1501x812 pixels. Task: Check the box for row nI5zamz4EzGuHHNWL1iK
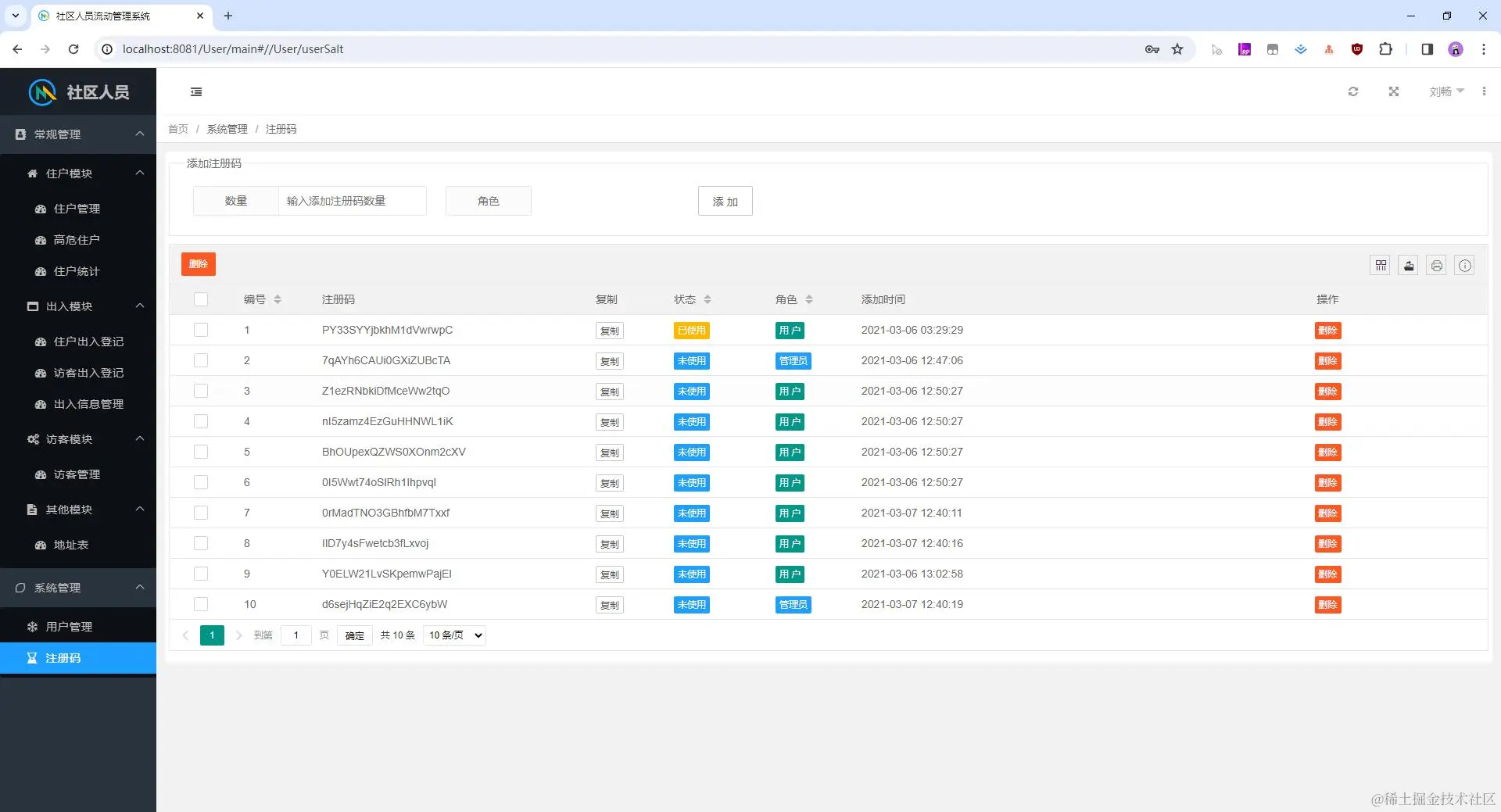(201, 421)
